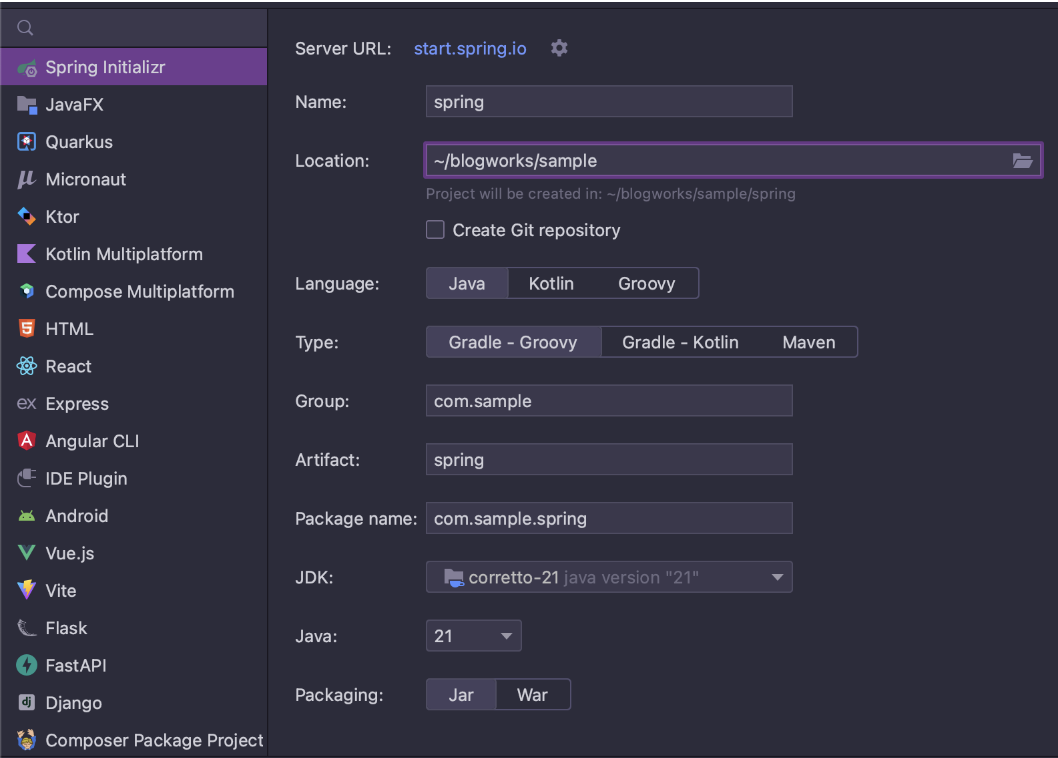This screenshot has width=1058, height=758.
Task: Set packaging to Jar
Action: [x=462, y=695]
